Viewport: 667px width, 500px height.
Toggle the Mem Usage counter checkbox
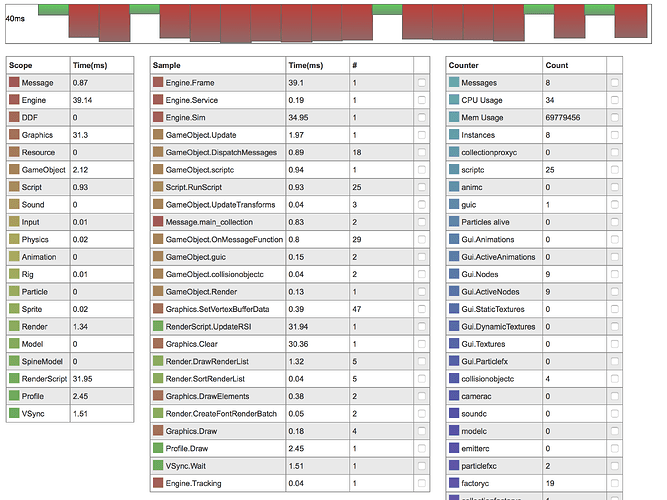point(614,118)
